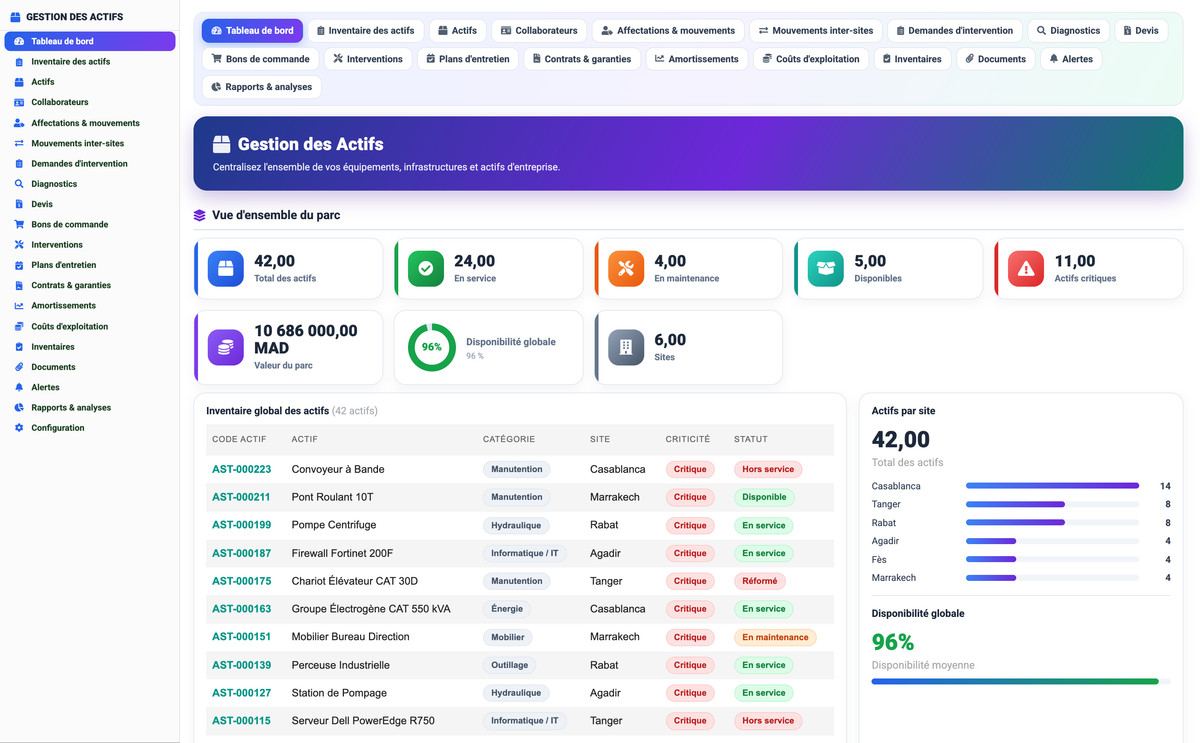The width and height of the screenshot is (1200, 743).
Task: Open the Demandes d'intervention top tab
Action: coord(954,31)
